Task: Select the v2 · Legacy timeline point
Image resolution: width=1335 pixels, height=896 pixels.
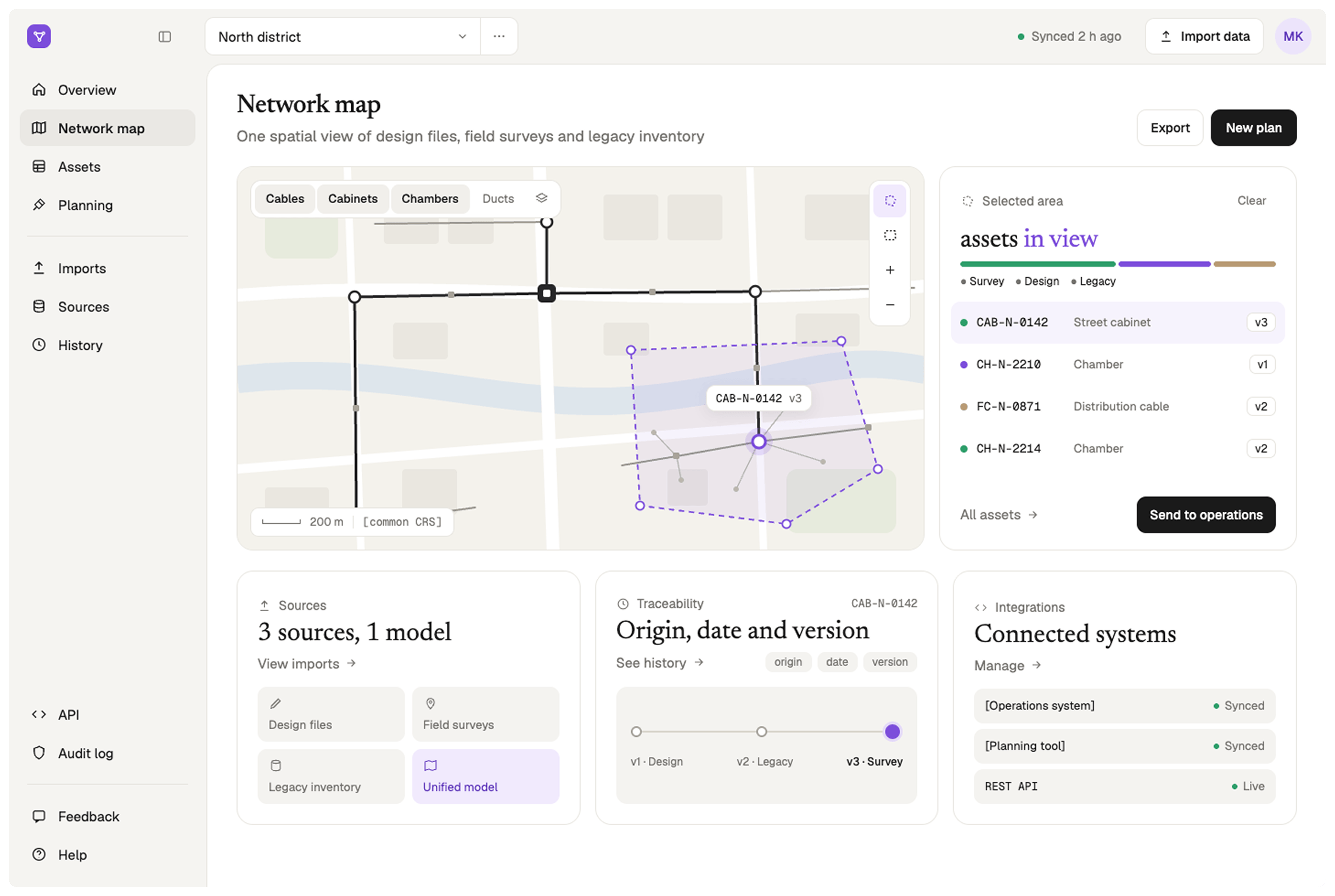Action: 761,732
